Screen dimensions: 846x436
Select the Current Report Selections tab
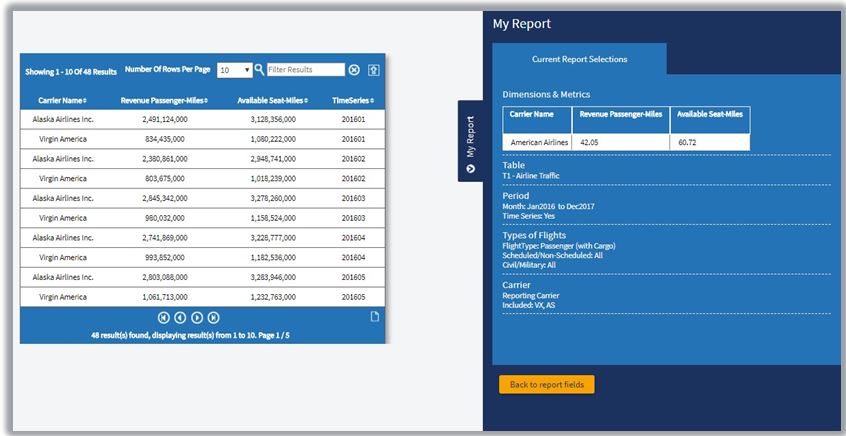click(x=580, y=59)
